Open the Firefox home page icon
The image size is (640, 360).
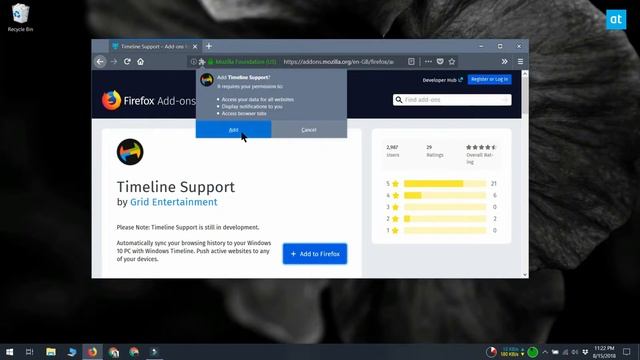[x=140, y=62]
